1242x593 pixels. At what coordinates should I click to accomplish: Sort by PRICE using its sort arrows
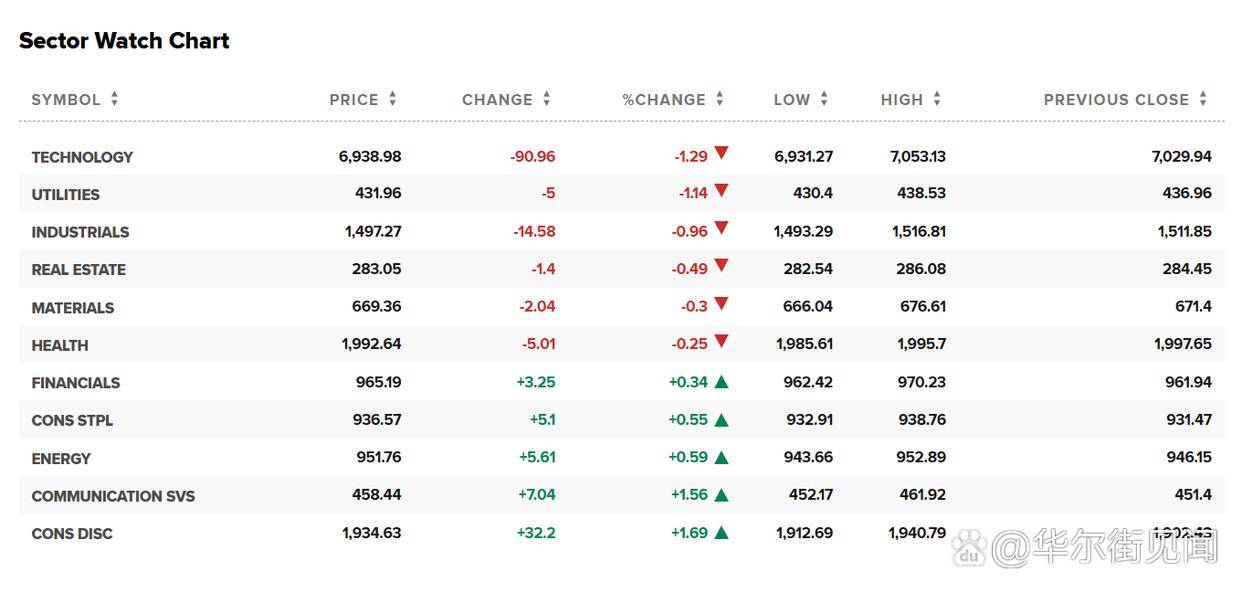tap(393, 99)
